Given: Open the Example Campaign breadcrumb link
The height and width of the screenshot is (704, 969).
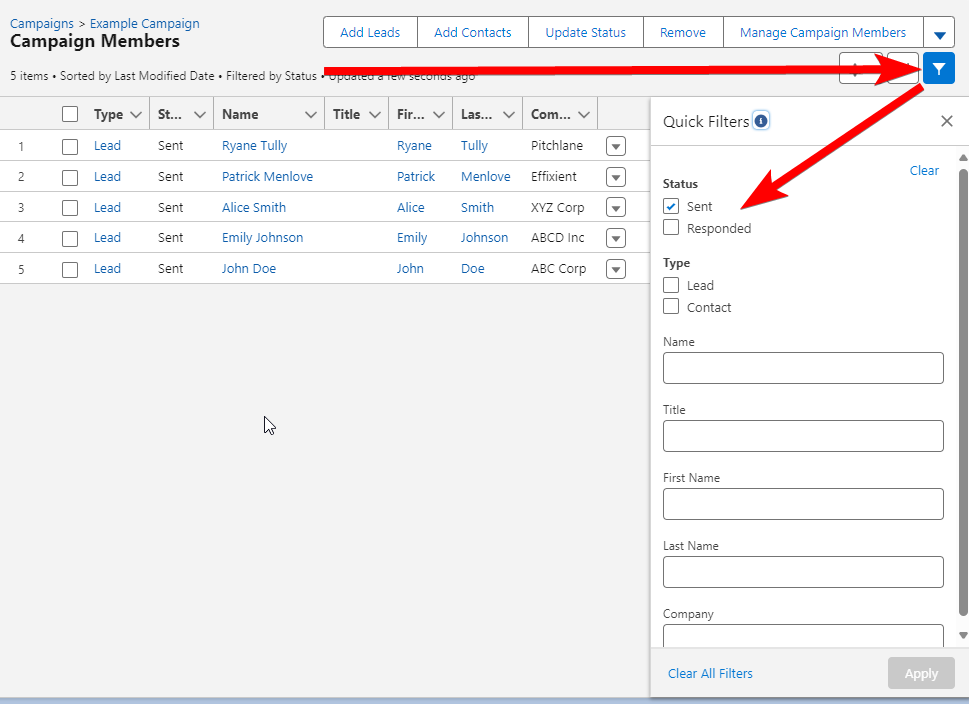Looking at the screenshot, I should pos(145,23).
